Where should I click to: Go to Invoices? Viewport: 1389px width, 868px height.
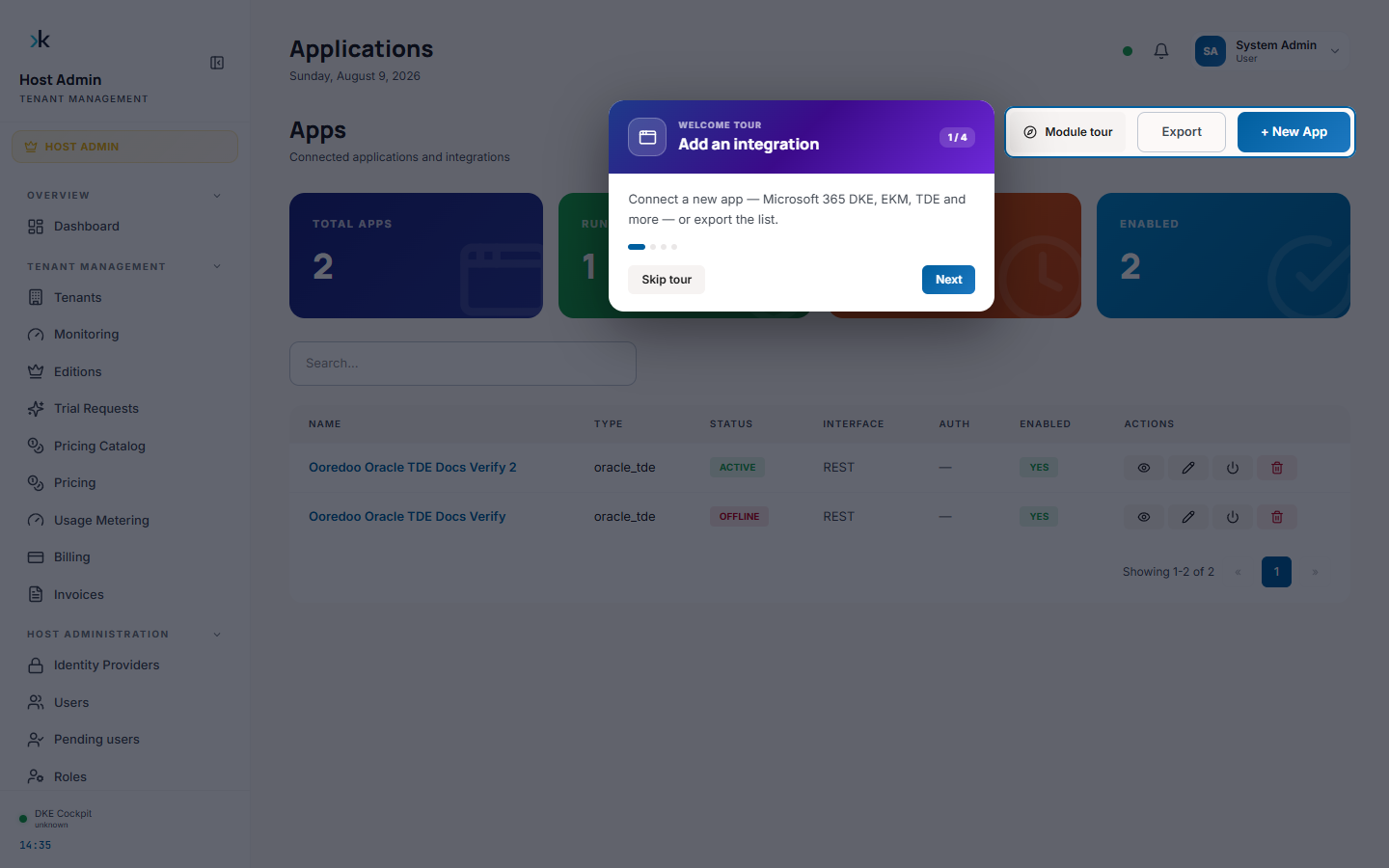124,595
